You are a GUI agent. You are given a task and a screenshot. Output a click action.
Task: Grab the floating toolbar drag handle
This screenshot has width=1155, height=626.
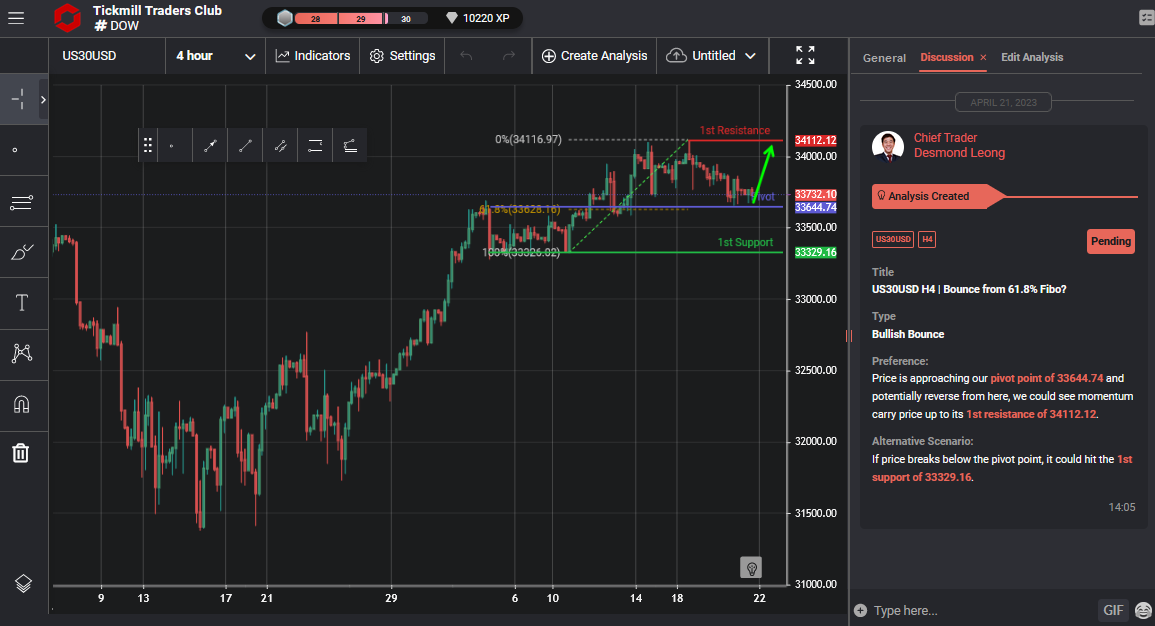point(147,145)
